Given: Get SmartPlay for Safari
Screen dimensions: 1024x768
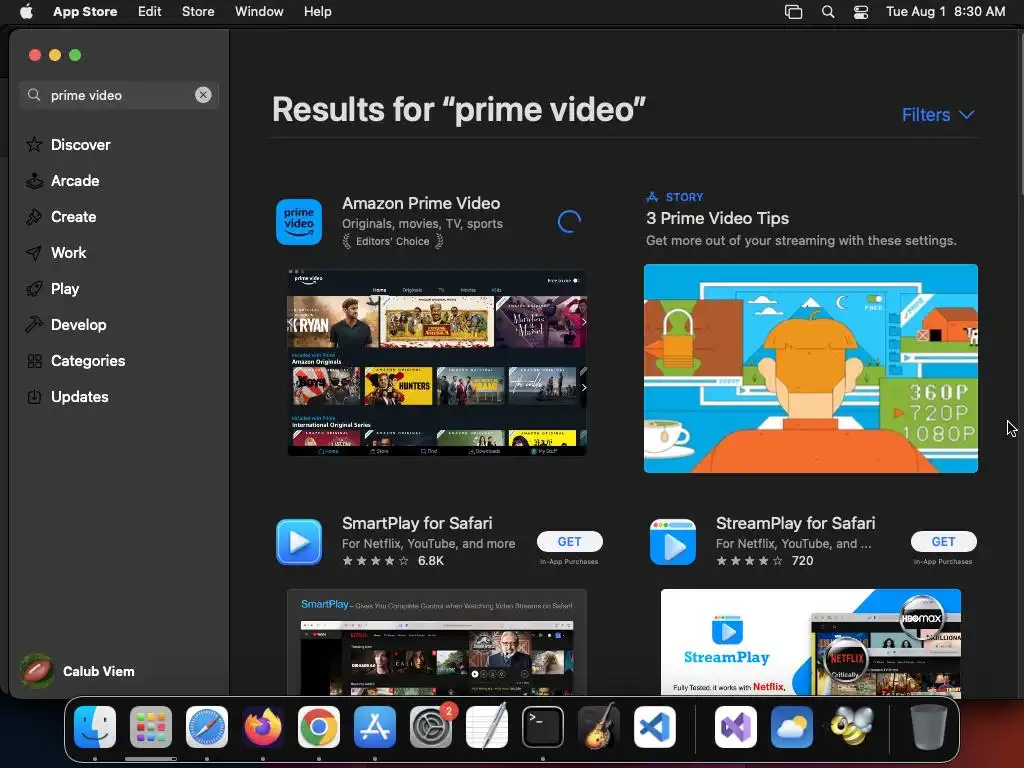Looking at the screenshot, I should [569, 541].
